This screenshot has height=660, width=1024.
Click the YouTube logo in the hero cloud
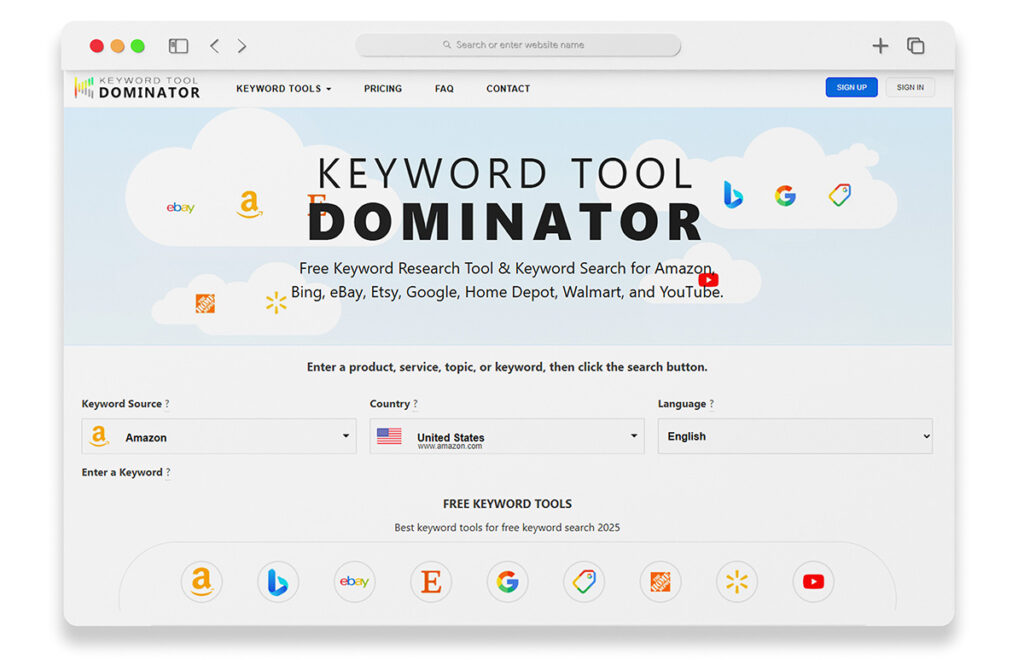[708, 280]
